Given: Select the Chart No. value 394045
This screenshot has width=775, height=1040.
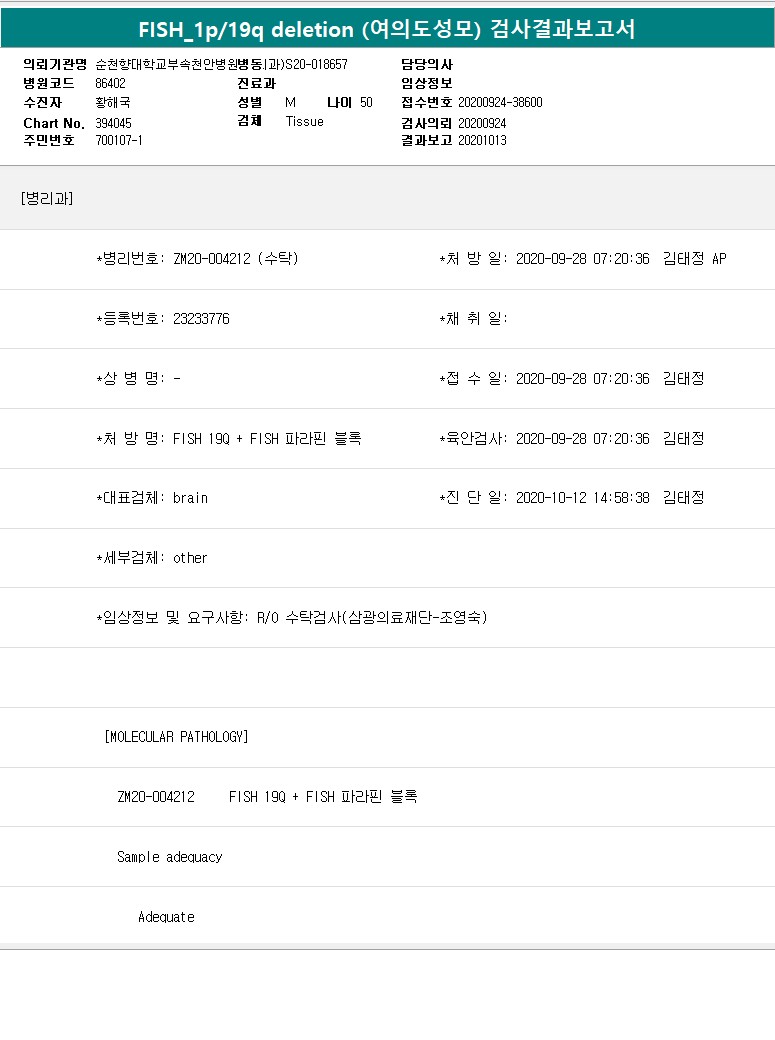Looking at the screenshot, I should [113, 122].
